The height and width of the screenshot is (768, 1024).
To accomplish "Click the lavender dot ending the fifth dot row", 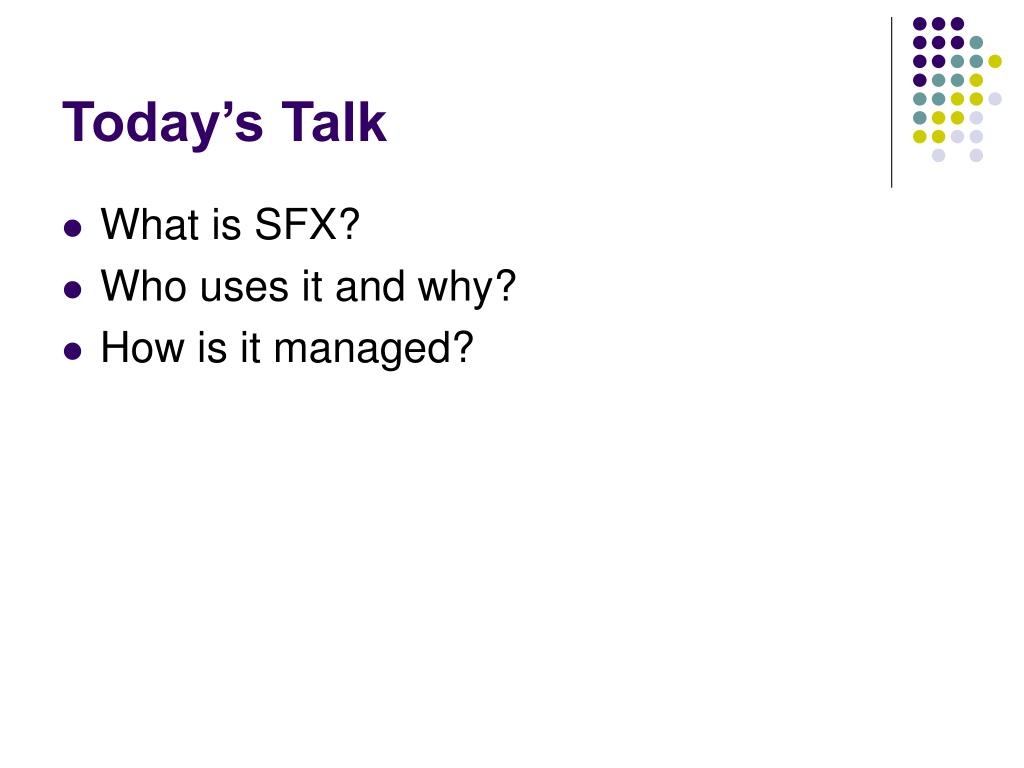I will click(x=995, y=99).
